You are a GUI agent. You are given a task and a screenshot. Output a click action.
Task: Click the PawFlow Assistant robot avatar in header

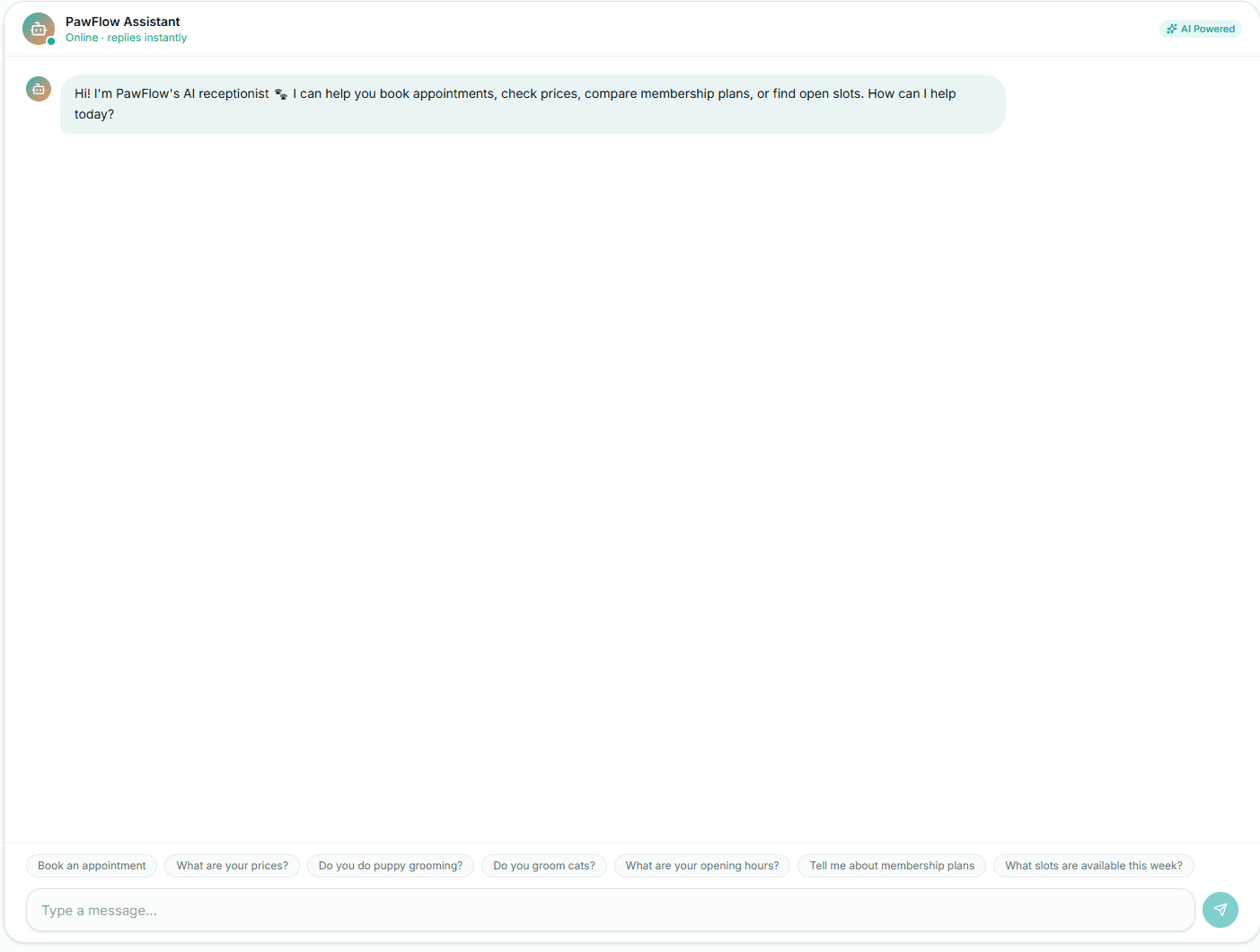39,29
